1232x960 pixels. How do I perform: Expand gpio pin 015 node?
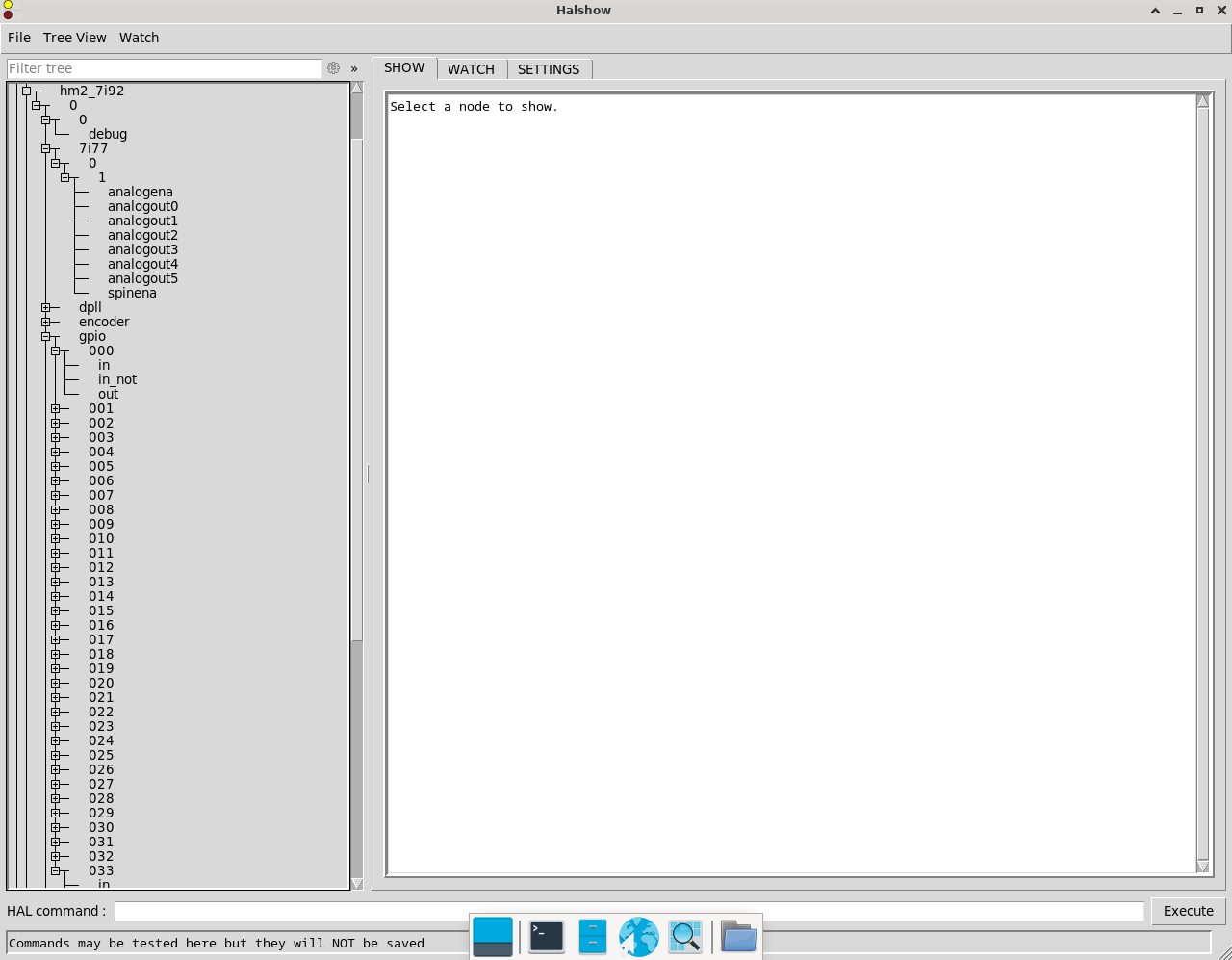(x=56, y=611)
